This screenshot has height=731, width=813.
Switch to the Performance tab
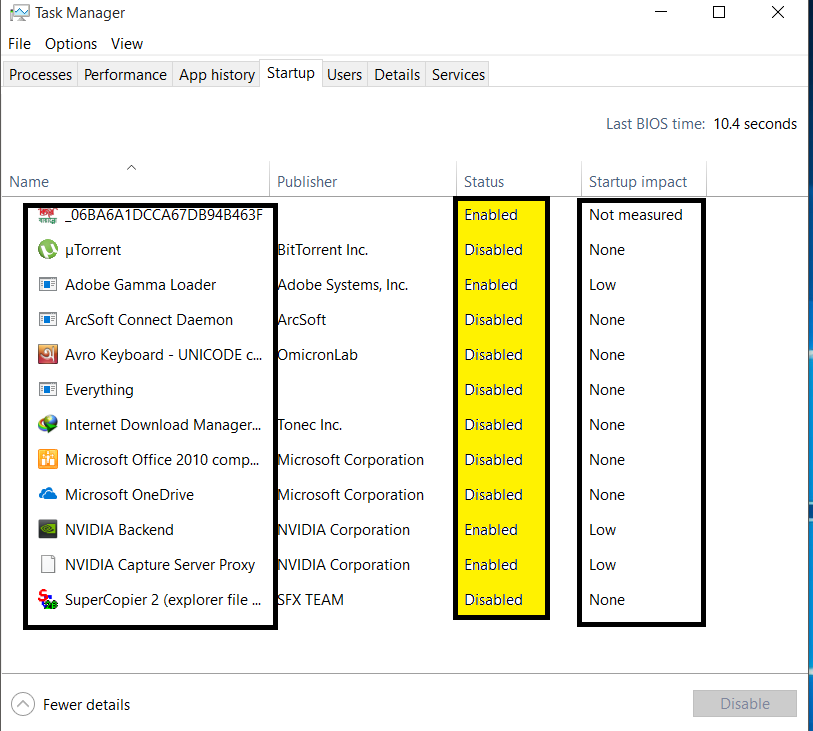tap(125, 75)
